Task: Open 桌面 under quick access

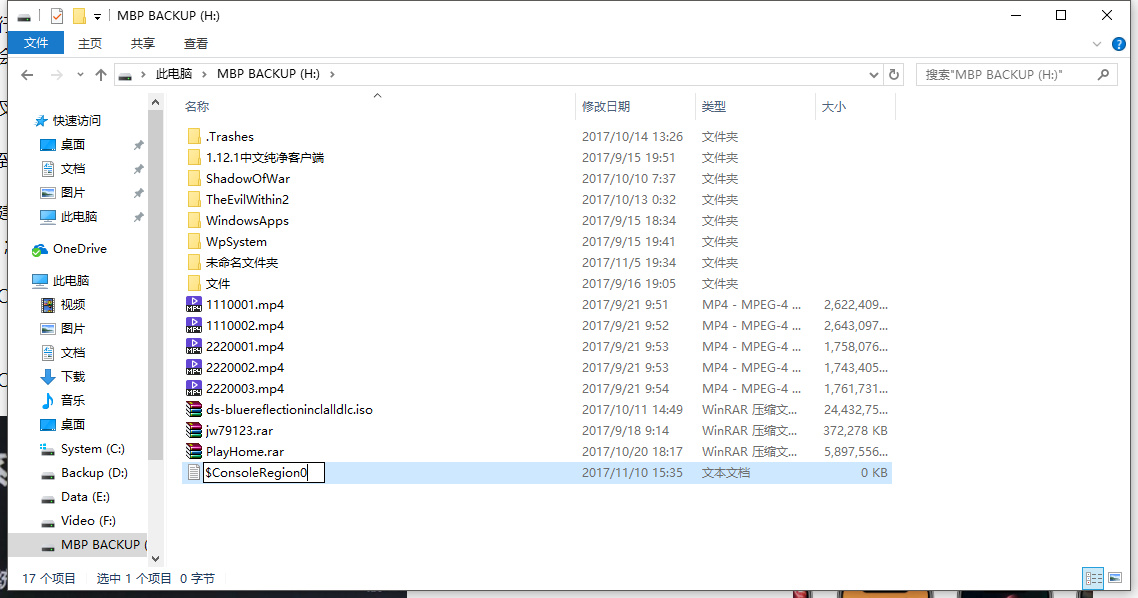Action: pos(73,144)
